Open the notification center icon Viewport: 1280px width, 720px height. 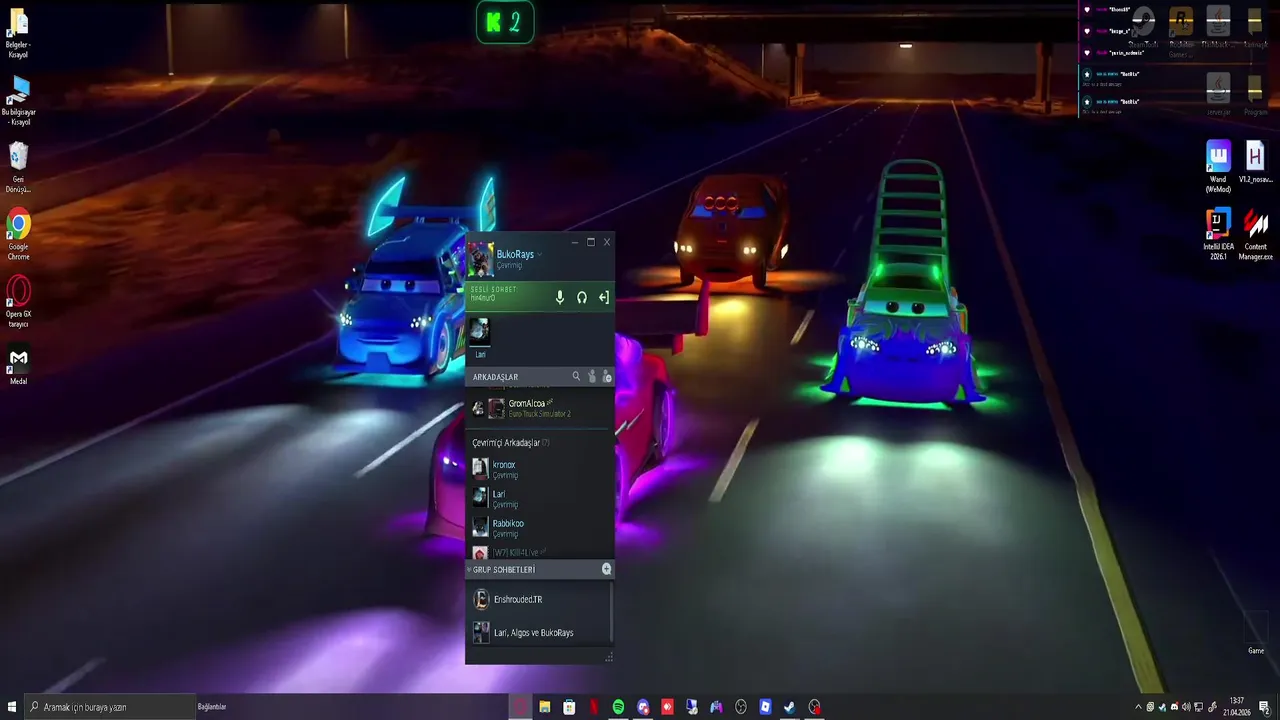[1264, 707]
